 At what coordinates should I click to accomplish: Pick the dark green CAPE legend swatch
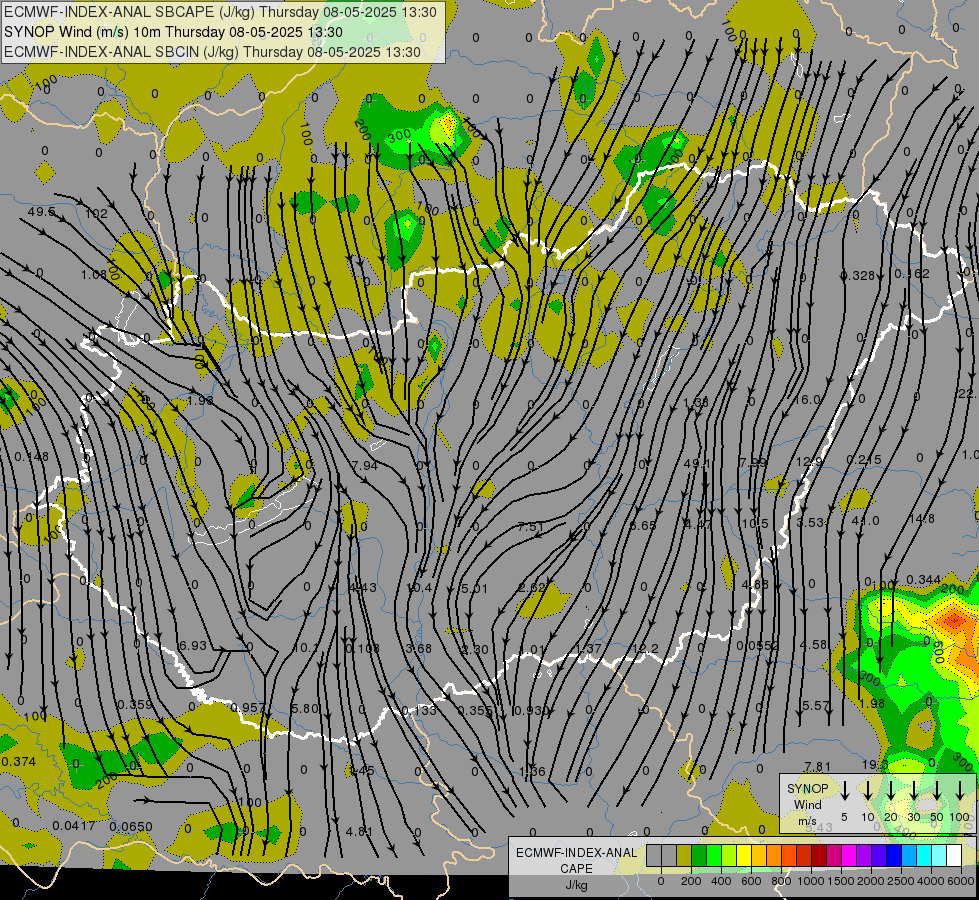[x=699, y=855]
